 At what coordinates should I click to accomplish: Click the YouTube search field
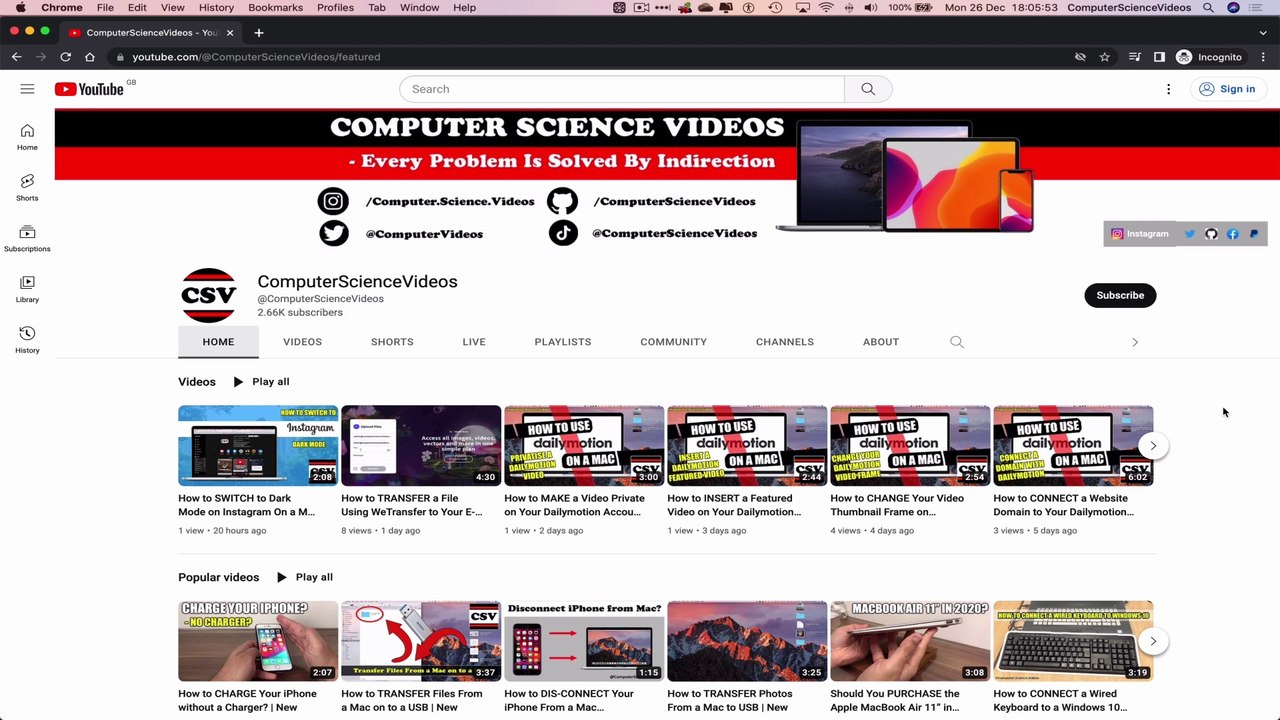(x=622, y=89)
